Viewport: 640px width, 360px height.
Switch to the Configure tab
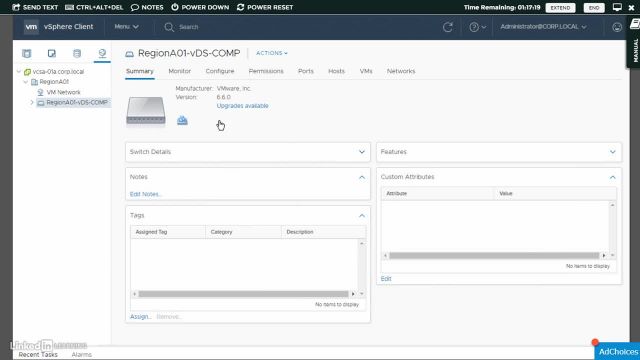click(220, 71)
